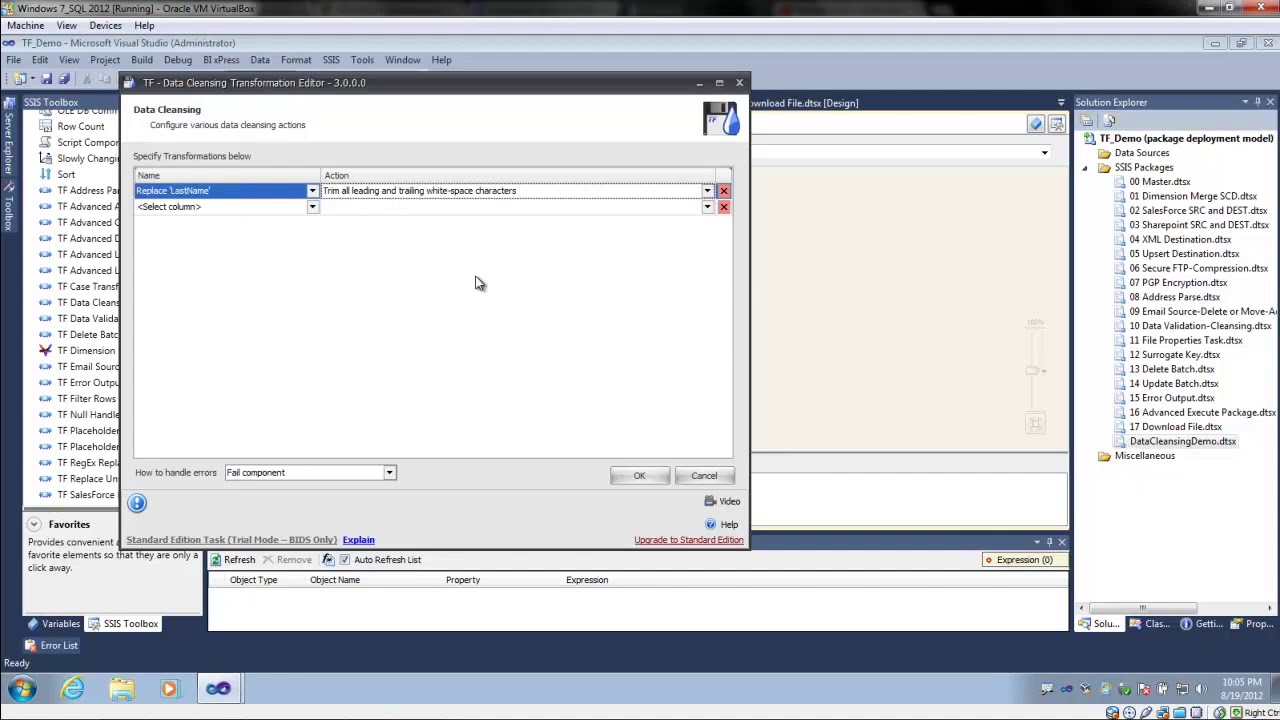
Task: Open the Select column dropdown arrow
Action: pyautogui.click(x=312, y=207)
